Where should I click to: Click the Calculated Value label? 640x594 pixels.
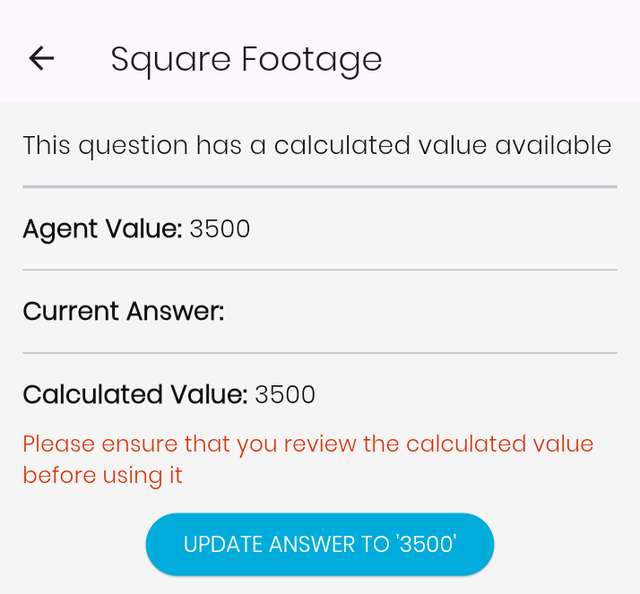coord(135,395)
